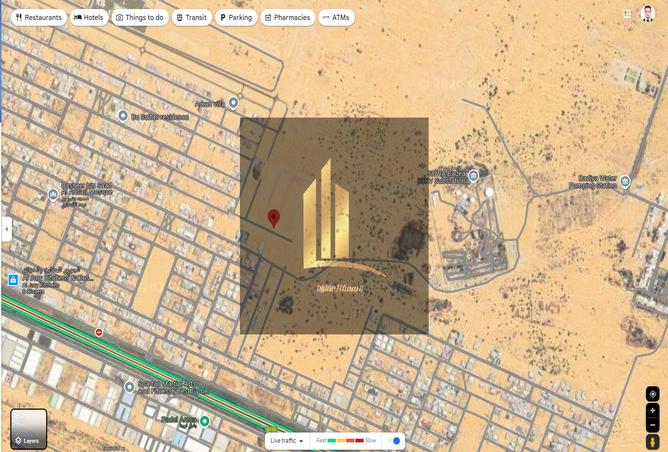Filter map by Restaurants
Image resolution: width=668 pixels, height=452 pixels.
tap(39, 17)
